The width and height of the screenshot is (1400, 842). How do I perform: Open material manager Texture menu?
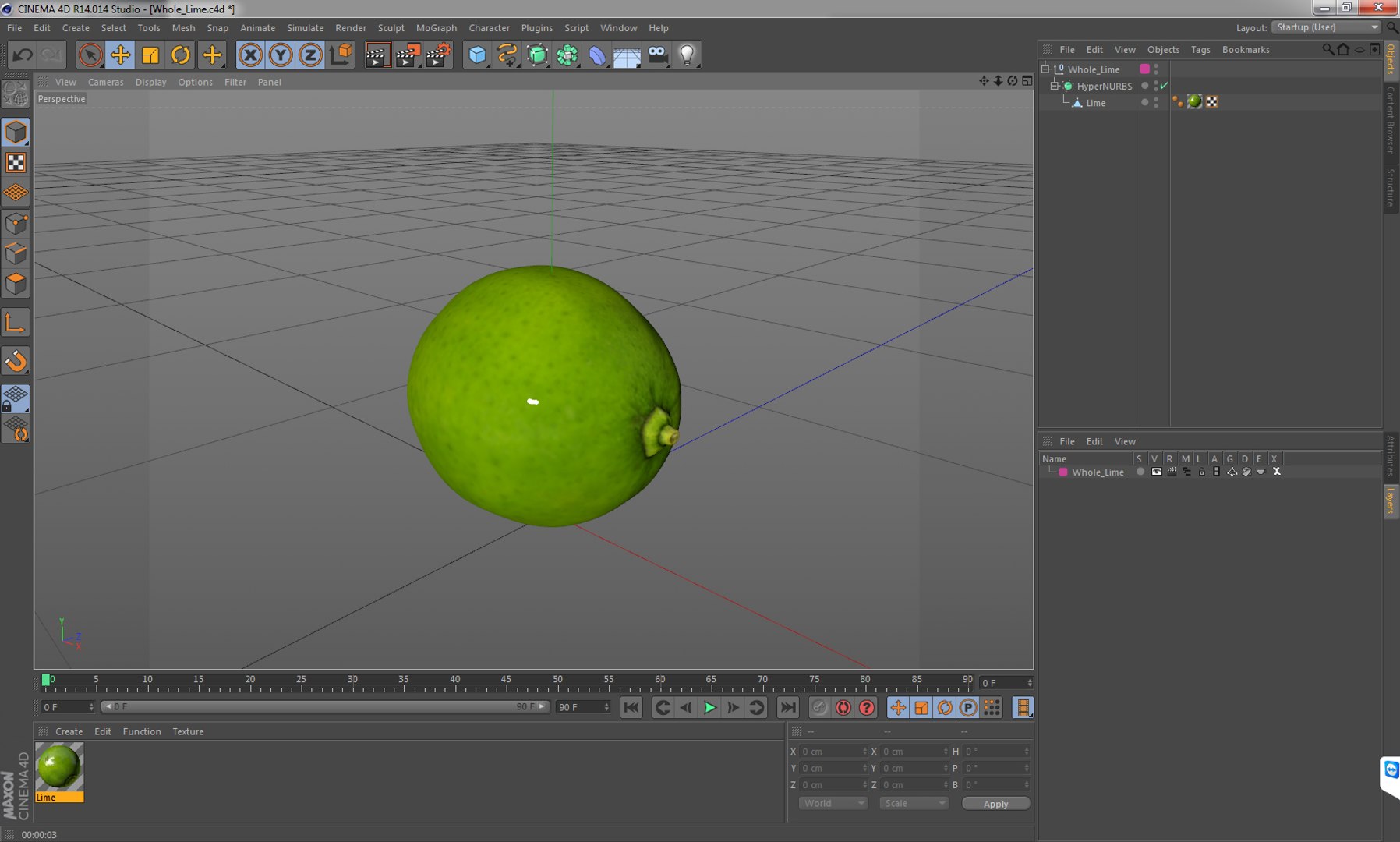pyautogui.click(x=188, y=731)
